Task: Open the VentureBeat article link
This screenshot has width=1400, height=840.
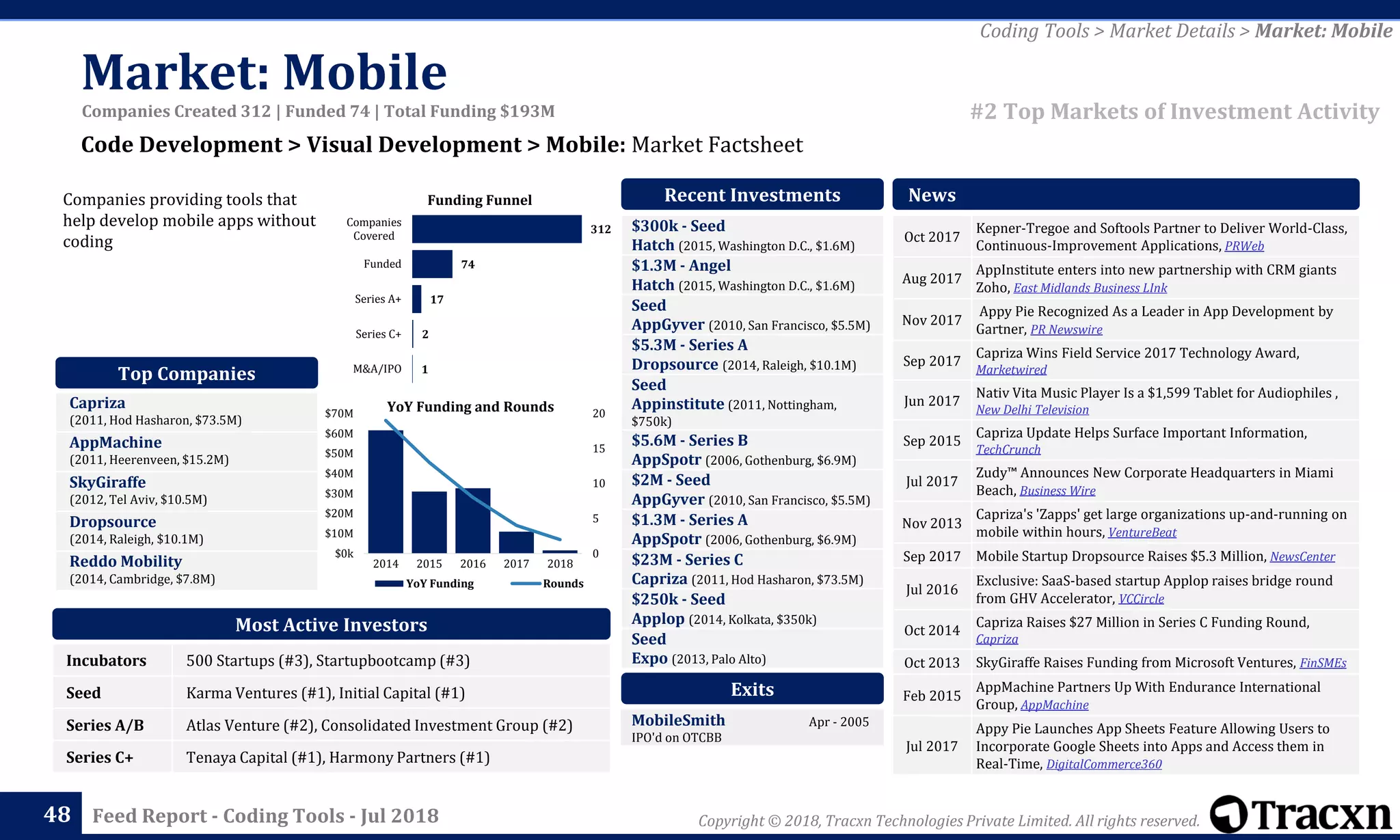Action: point(1142,532)
